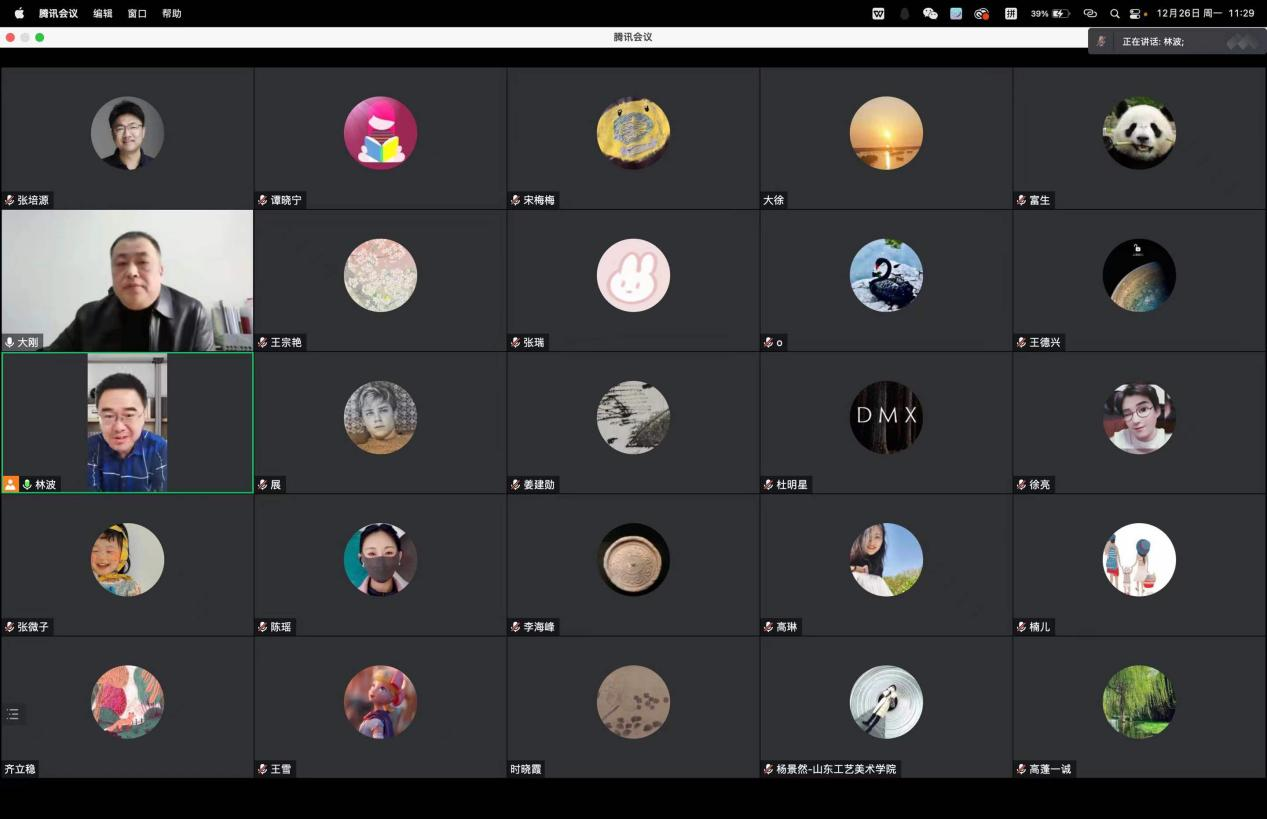Open the 帮助 menu
The width and height of the screenshot is (1267, 819).
tap(172, 14)
